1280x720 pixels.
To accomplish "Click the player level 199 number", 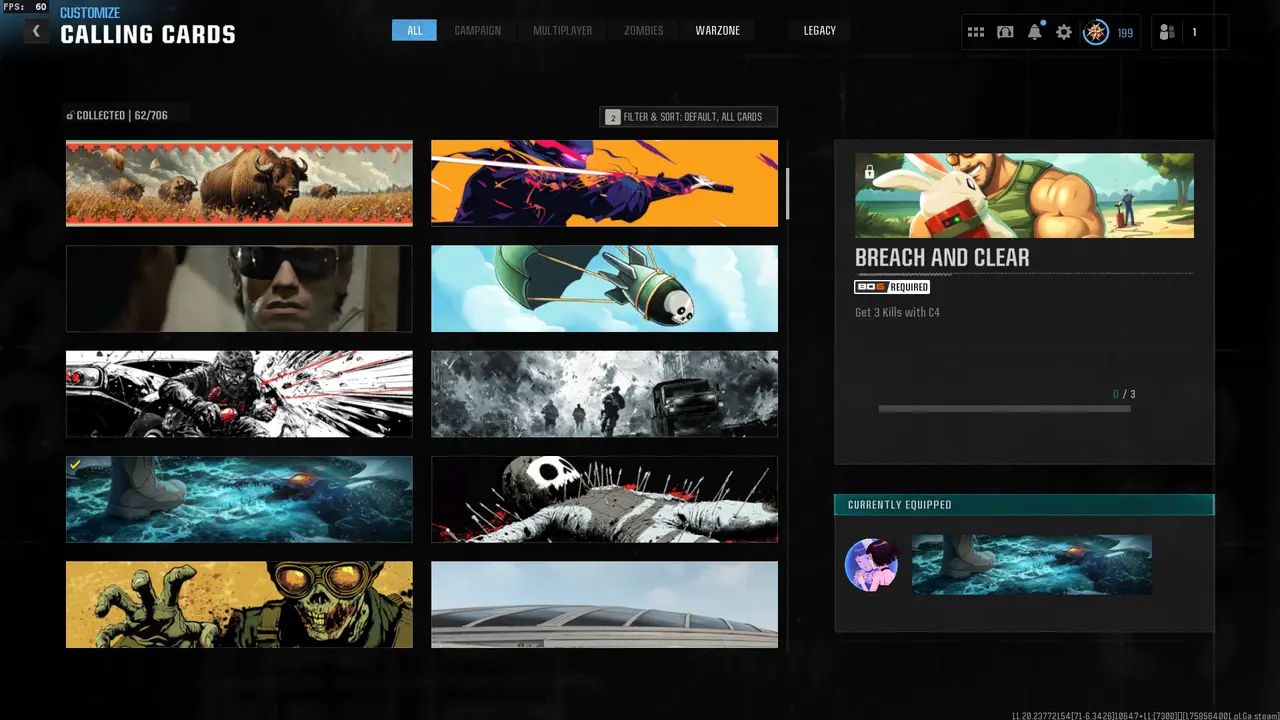I will pos(1125,33).
